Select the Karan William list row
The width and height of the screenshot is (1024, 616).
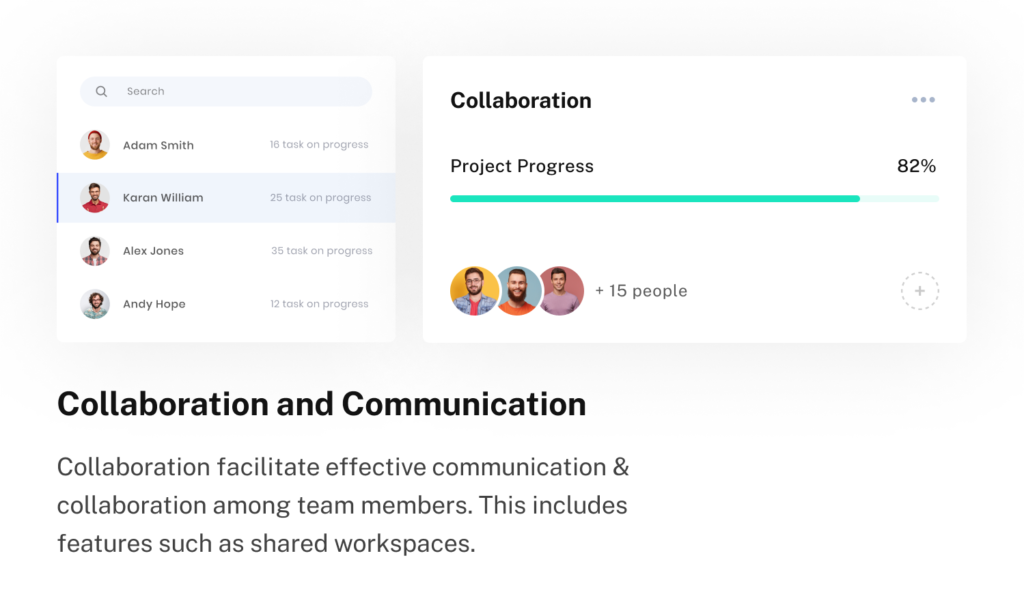[x=226, y=198]
